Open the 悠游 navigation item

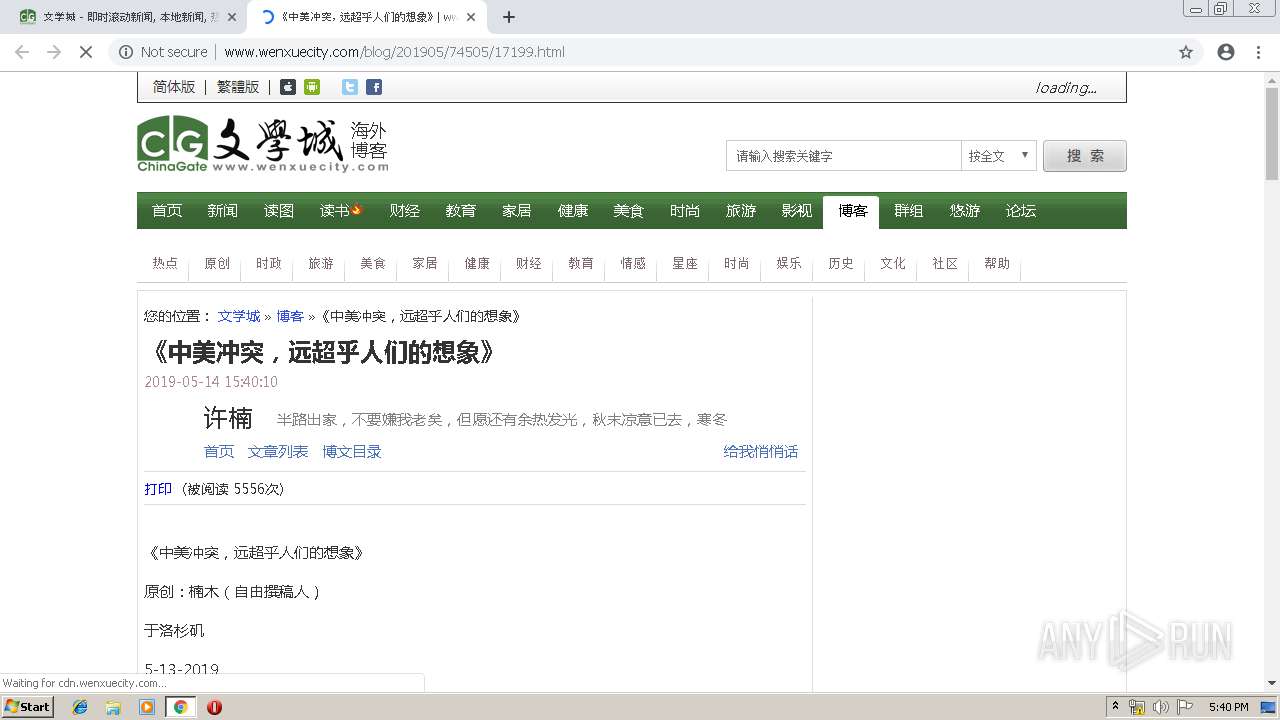tap(965, 211)
